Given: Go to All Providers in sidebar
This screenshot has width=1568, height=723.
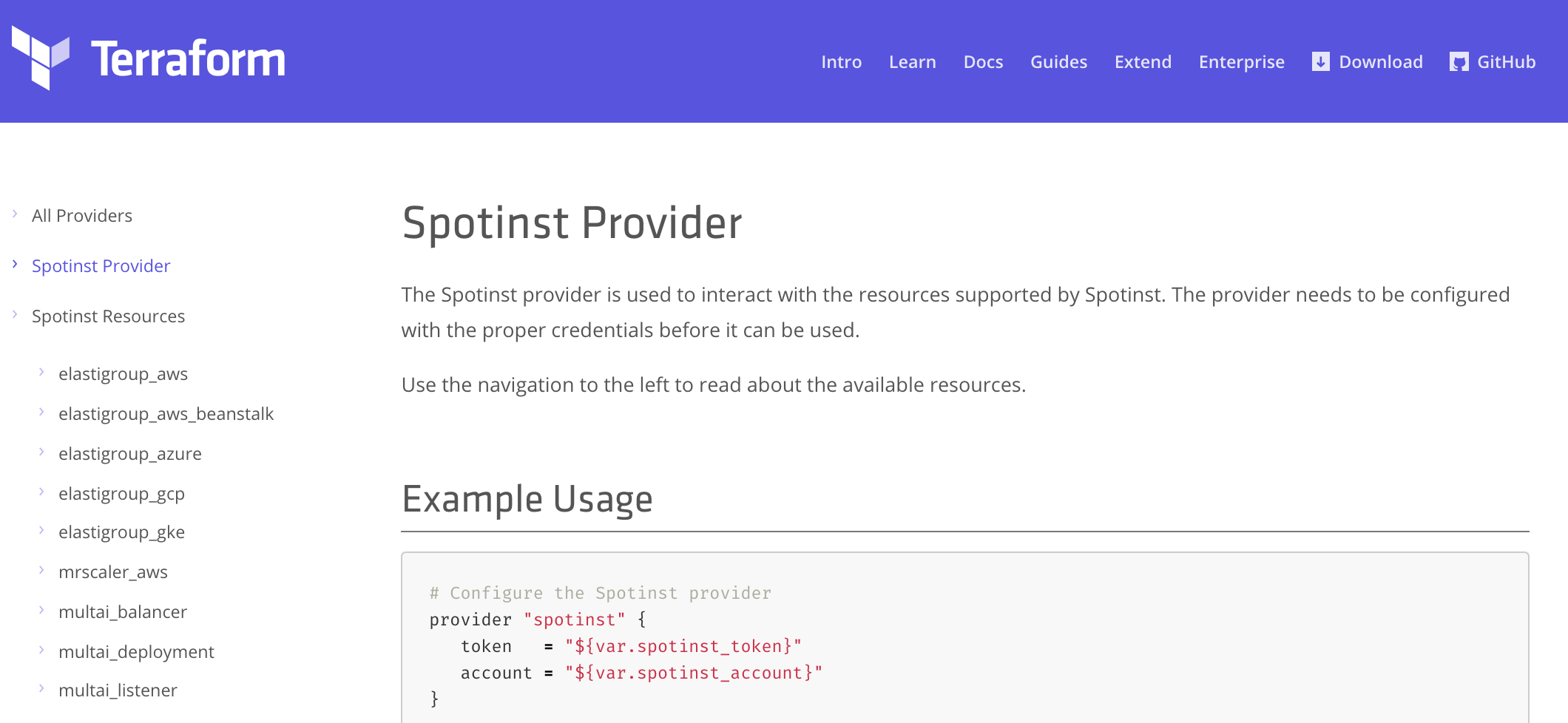Looking at the screenshot, I should point(82,216).
